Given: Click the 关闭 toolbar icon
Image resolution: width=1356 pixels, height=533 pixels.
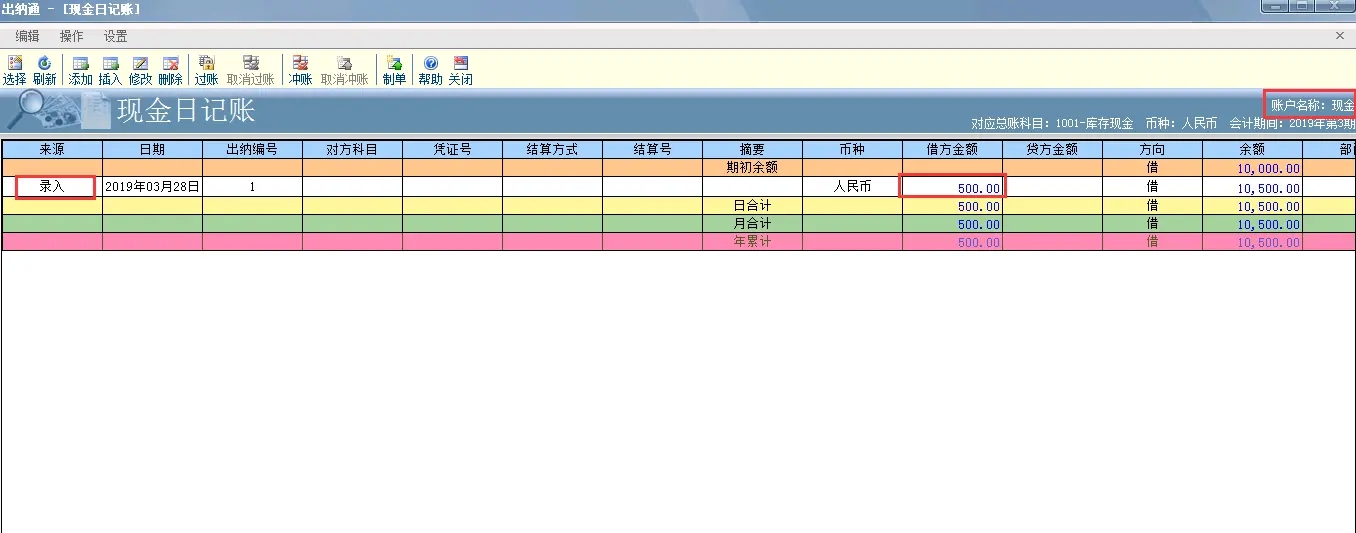Looking at the screenshot, I should [x=460, y=69].
